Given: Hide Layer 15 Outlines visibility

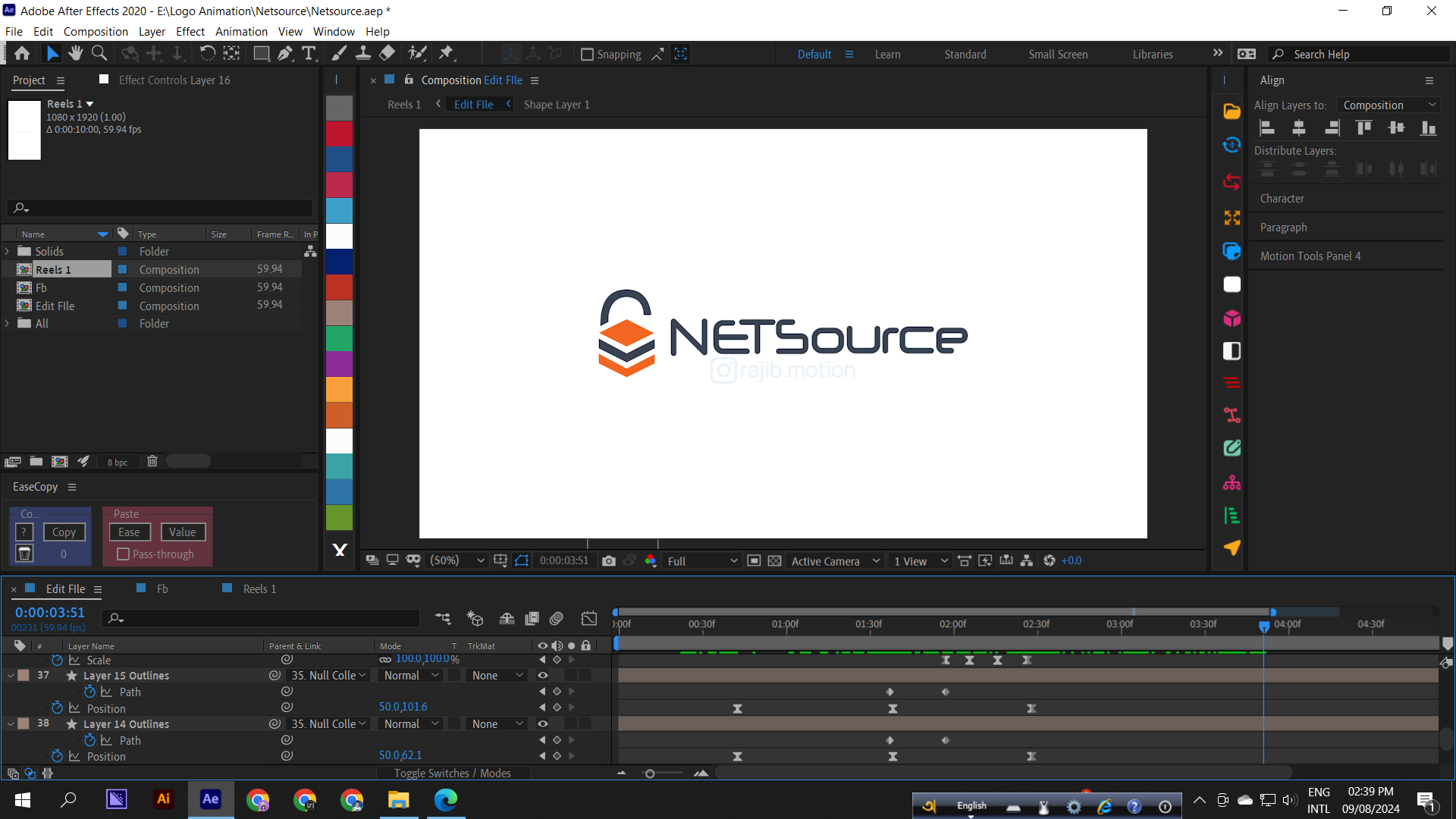Looking at the screenshot, I should (x=542, y=675).
